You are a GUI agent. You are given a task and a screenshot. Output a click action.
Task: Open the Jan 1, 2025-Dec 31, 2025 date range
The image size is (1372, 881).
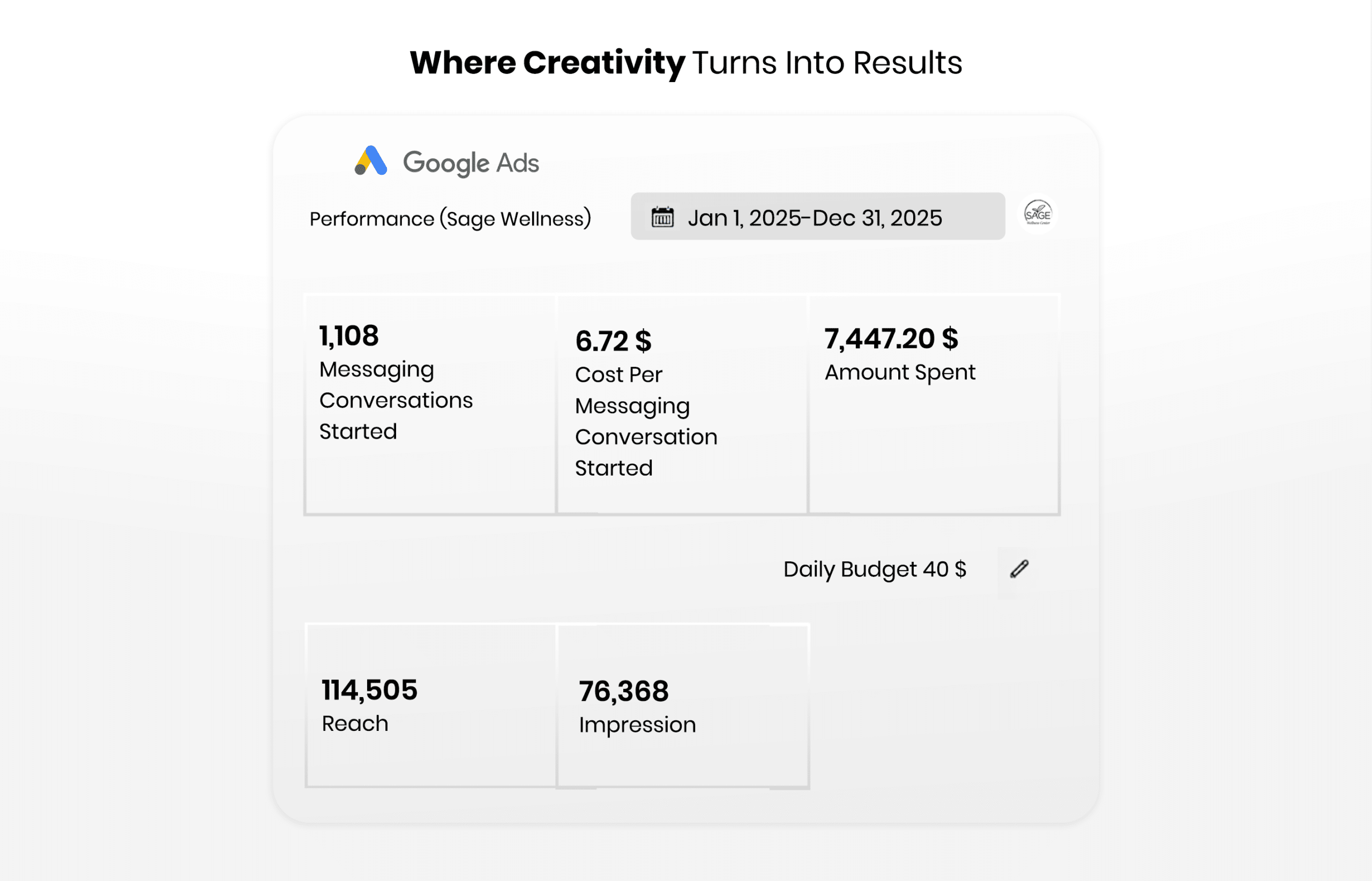pos(815,218)
